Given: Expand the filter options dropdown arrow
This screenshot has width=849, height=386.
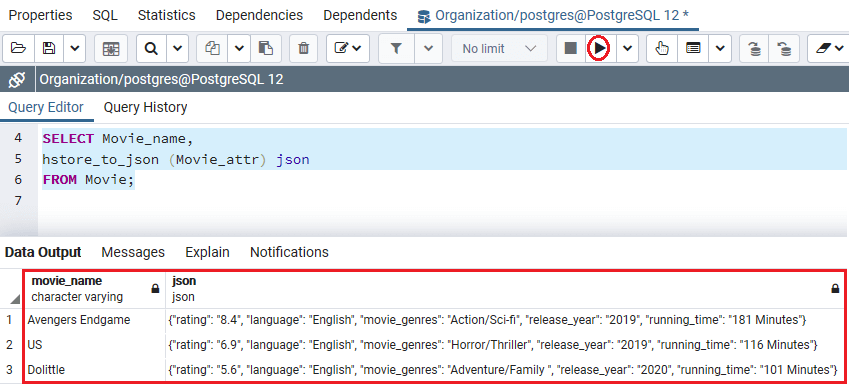Looking at the screenshot, I should tap(428, 48).
